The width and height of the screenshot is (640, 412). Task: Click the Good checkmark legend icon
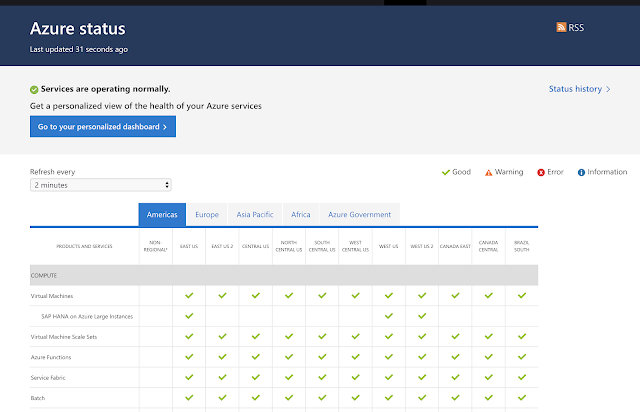coord(446,172)
